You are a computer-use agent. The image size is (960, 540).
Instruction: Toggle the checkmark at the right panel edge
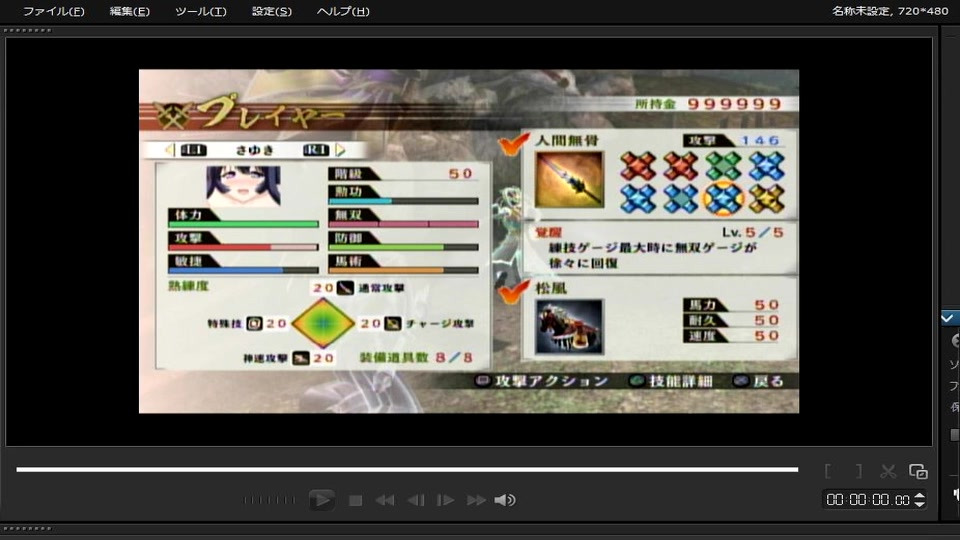[947, 318]
